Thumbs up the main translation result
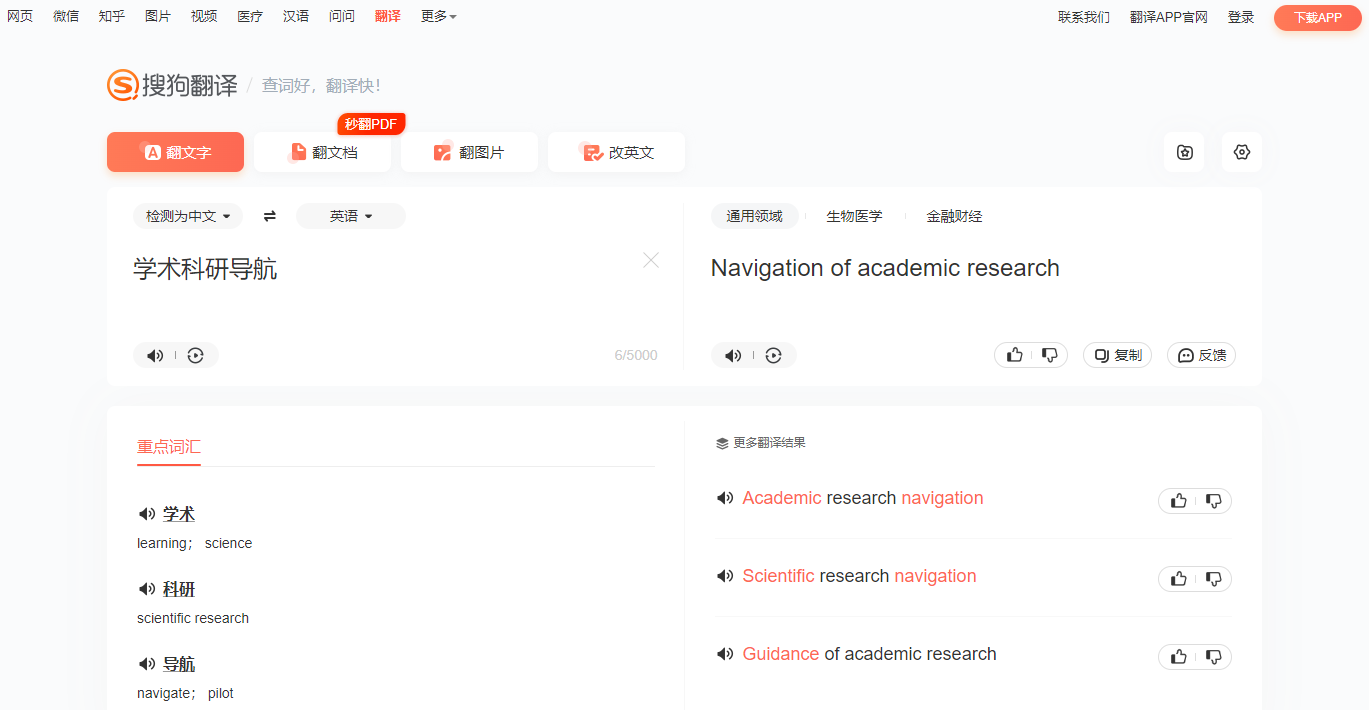This screenshot has height=710, width=1369. [1014, 355]
